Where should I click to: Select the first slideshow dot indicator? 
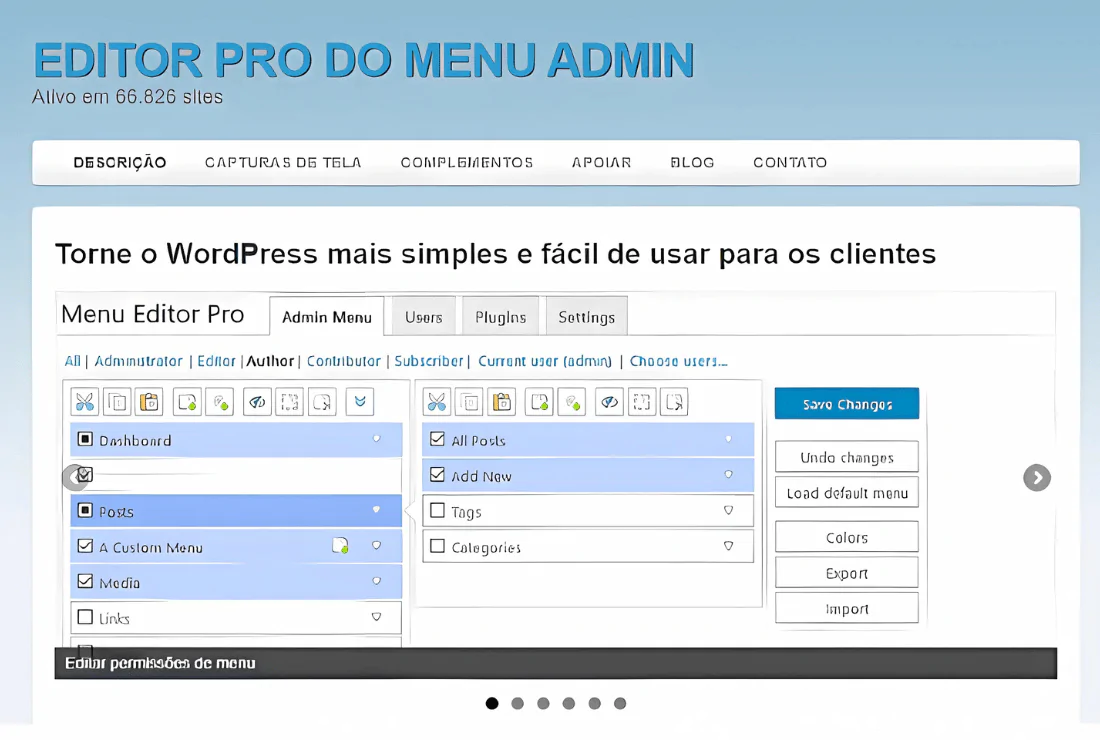492,703
